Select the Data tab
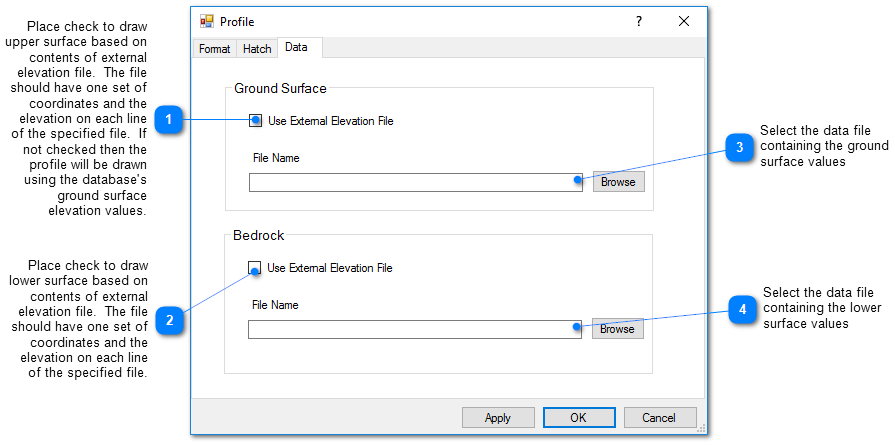This screenshot has height=445, width=895. pos(296,48)
